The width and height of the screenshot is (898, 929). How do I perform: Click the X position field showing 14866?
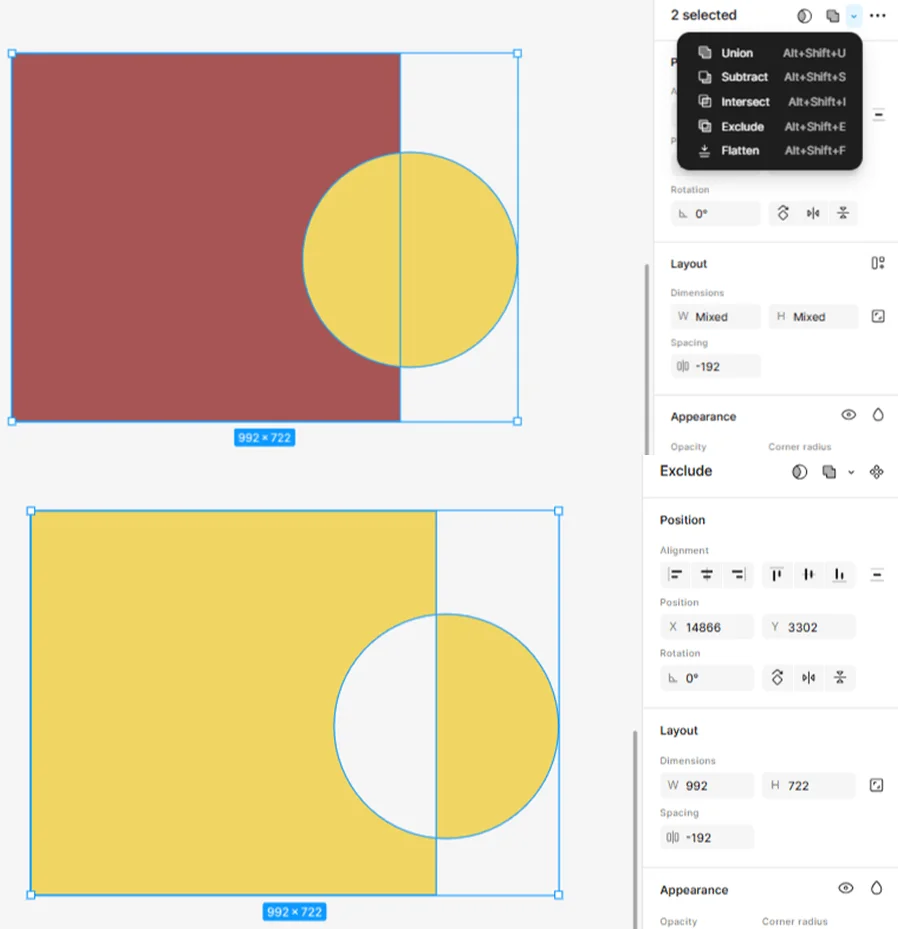tap(707, 627)
